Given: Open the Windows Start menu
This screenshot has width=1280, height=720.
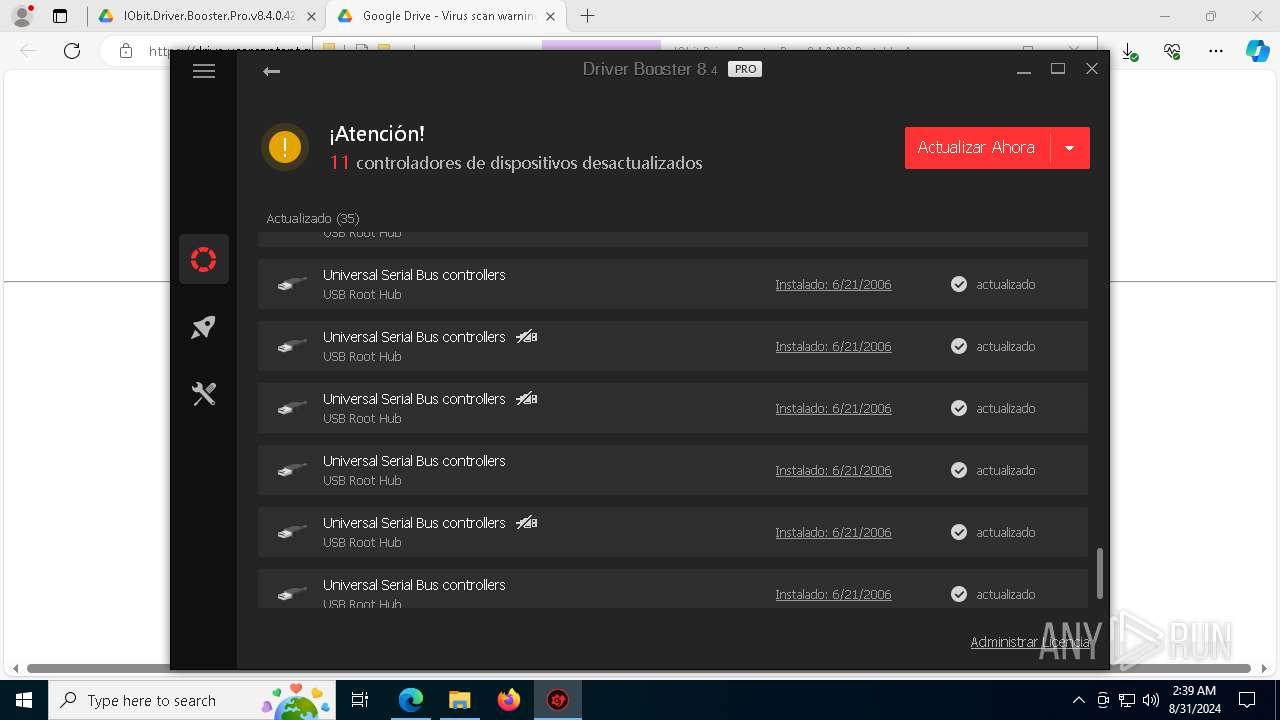Looking at the screenshot, I should tap(24, 700).
